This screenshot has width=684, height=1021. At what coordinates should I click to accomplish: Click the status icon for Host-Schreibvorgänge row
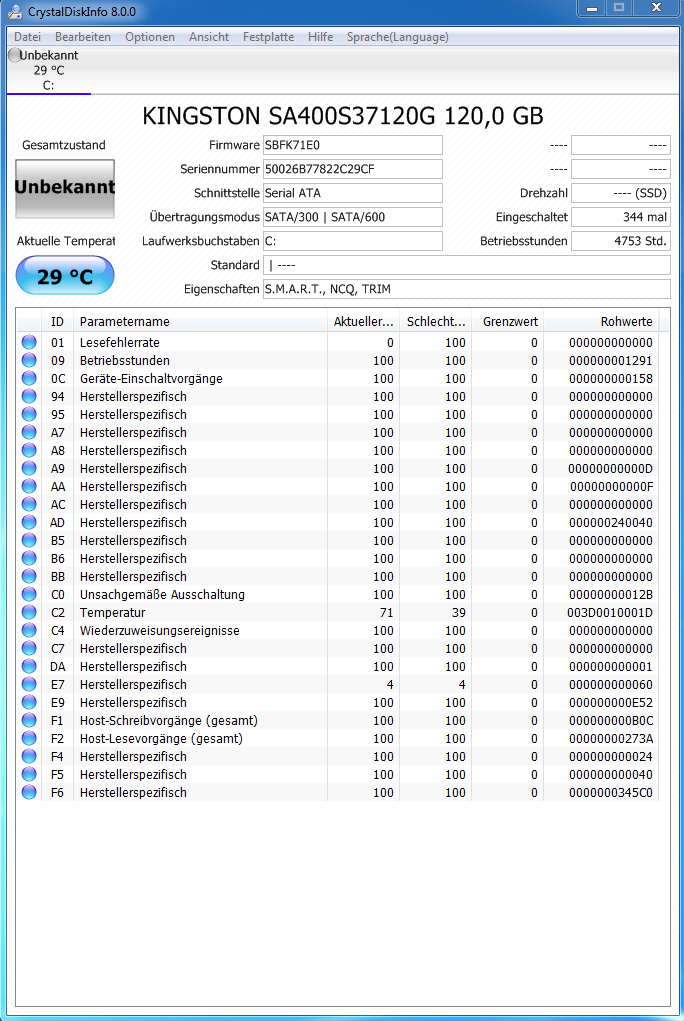[29, 721]
